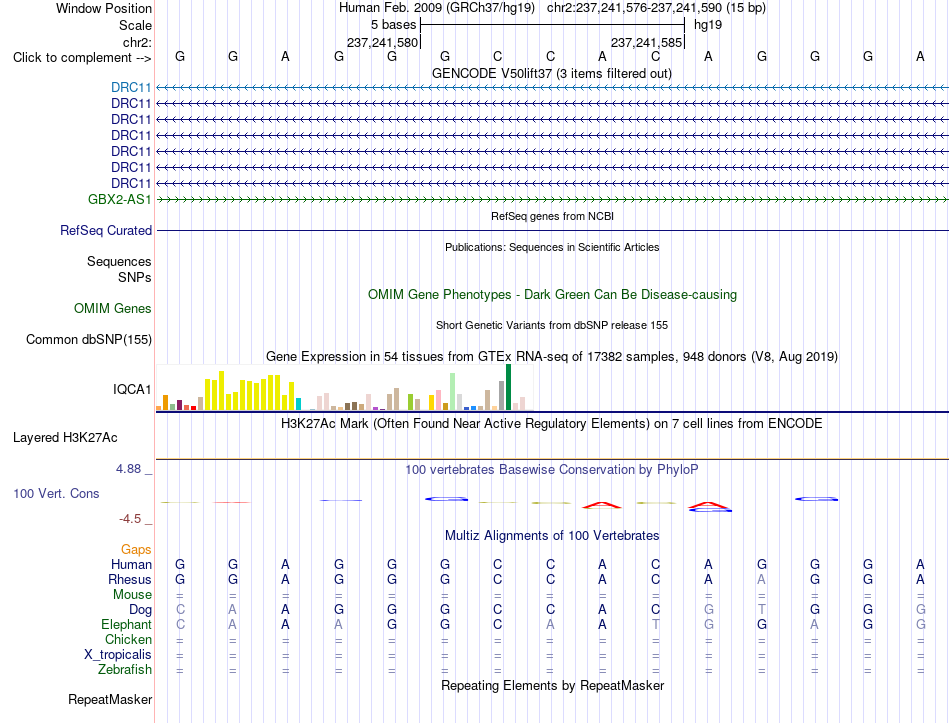Screen dimensions: 950x723
Task: Click the hg19 label beside scale bar
Action: [x=708, y=25]
